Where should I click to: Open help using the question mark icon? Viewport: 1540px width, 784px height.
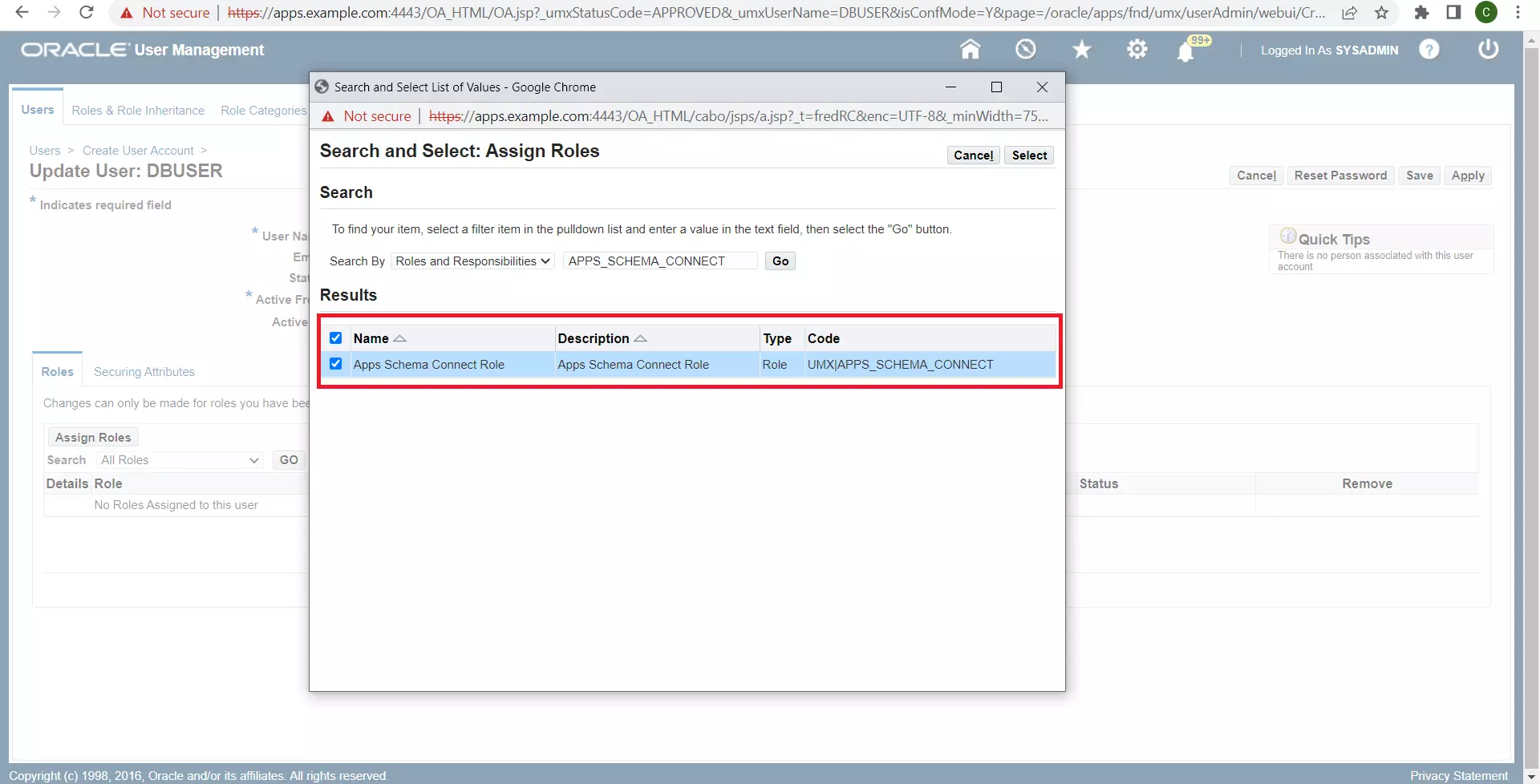(1430, 50)
